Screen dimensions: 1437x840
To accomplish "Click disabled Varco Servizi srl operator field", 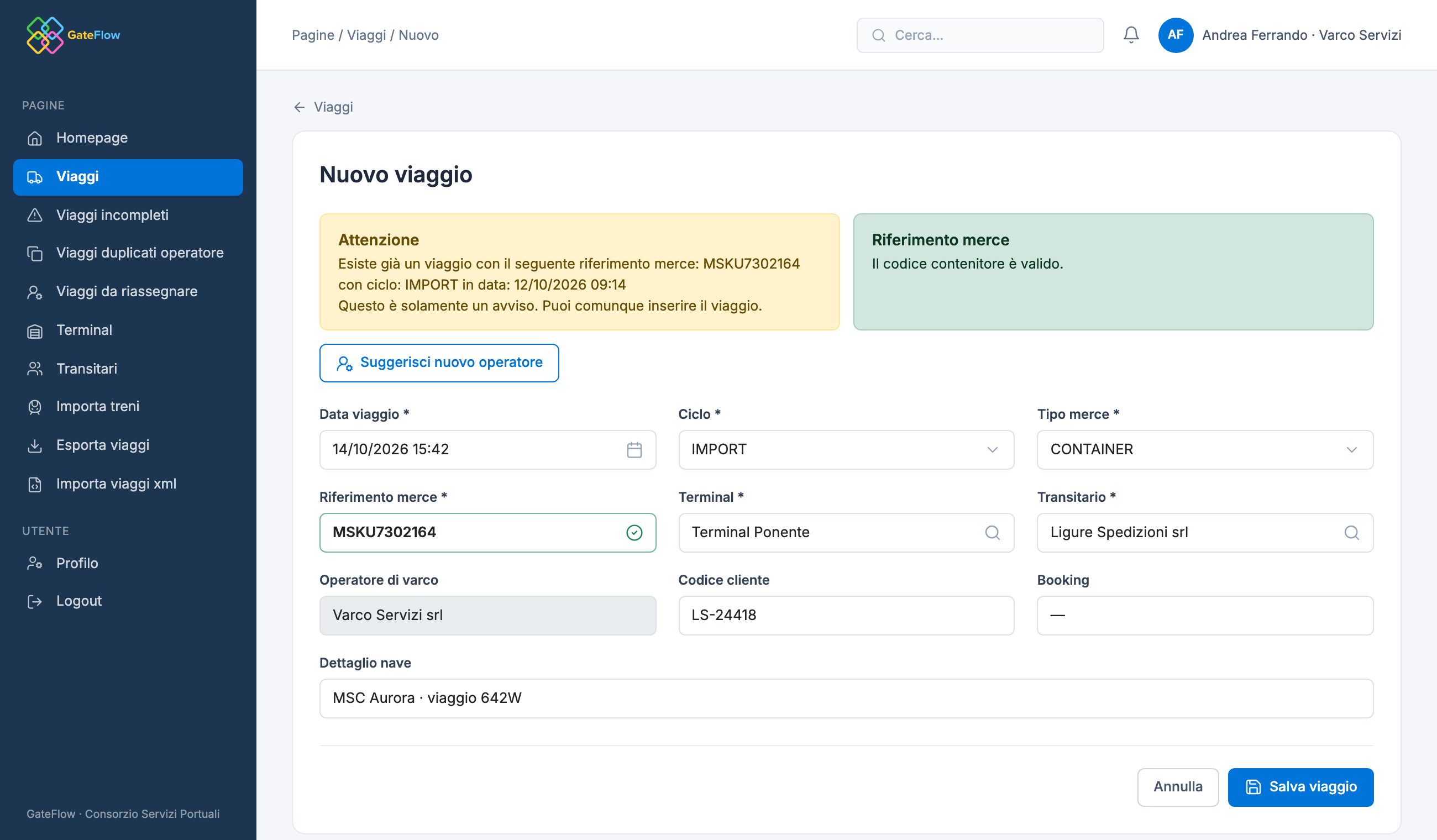I will [487, 615].
